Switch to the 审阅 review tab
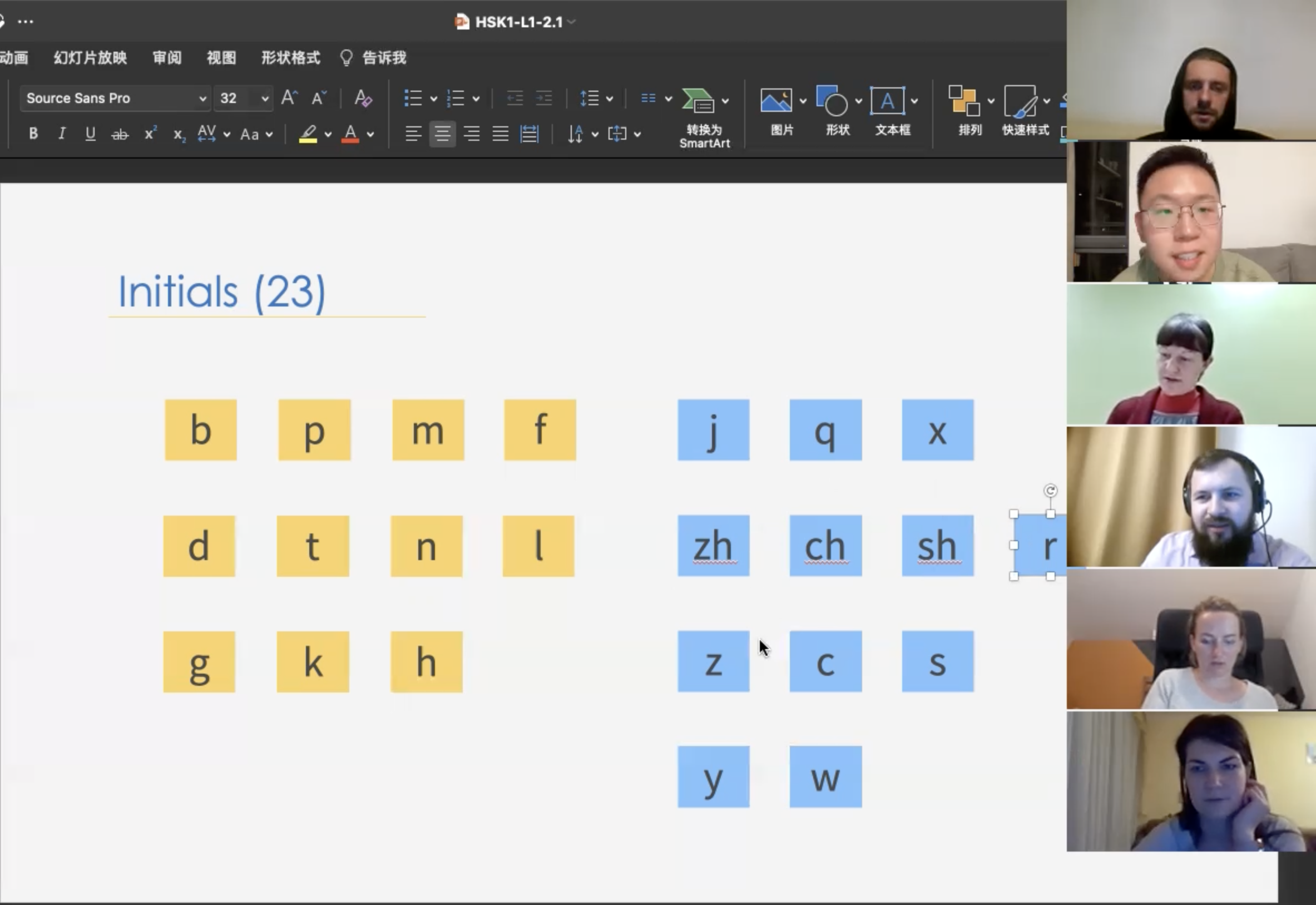The image size is (1316, 905). click(167, 58)
